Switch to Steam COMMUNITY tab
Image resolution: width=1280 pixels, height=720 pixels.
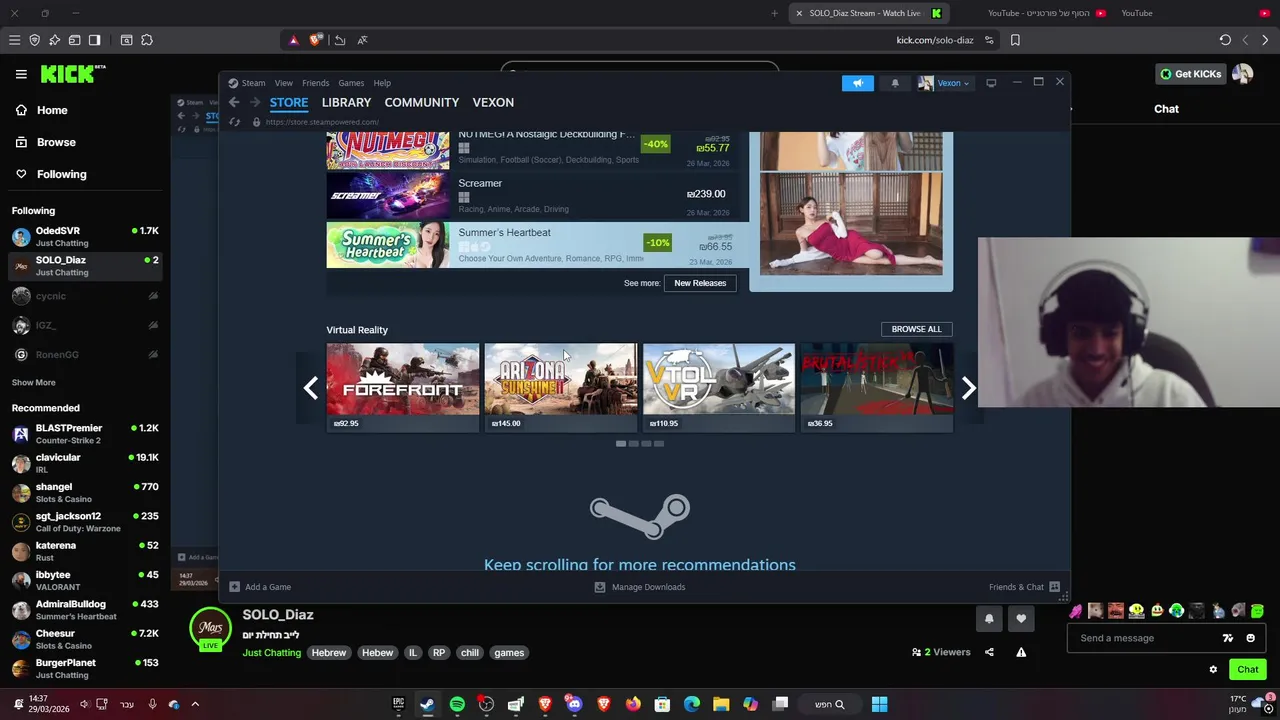pyautogui.click(x=421, y=102)
